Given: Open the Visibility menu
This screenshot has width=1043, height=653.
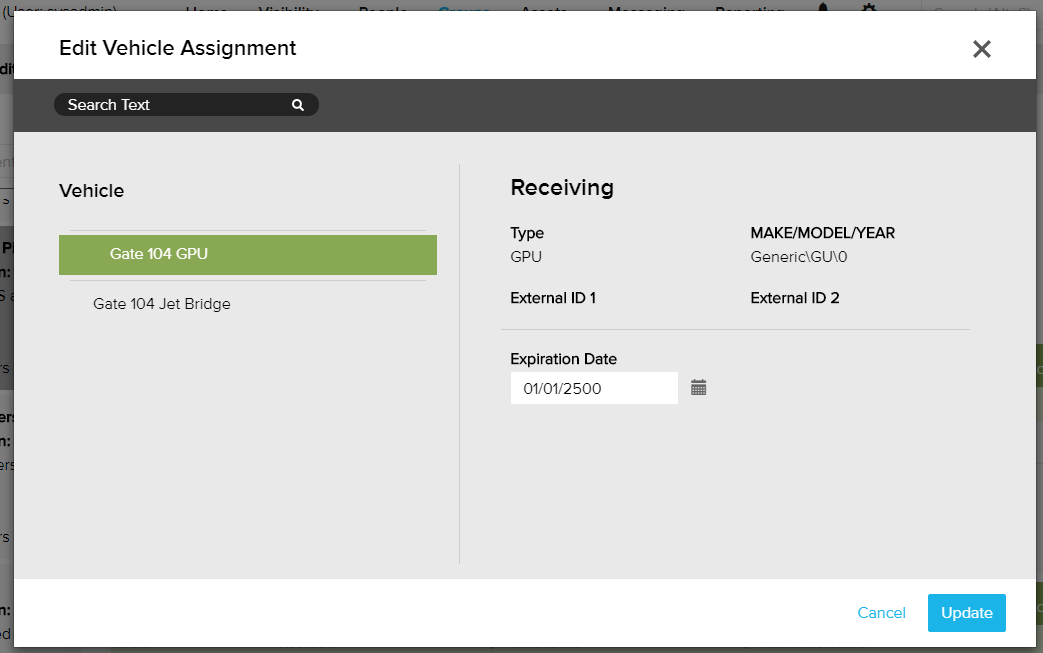Looking at the screenshot, I should 288,8.
